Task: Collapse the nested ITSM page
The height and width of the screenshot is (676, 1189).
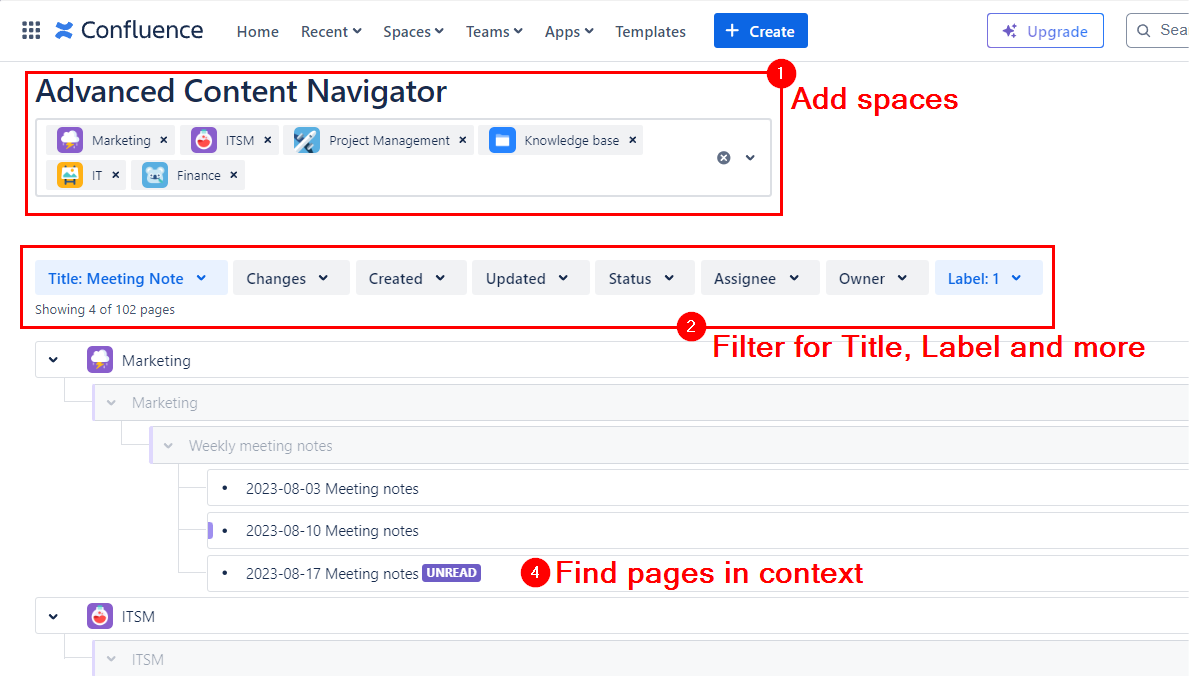Action: tap(111, 659)
